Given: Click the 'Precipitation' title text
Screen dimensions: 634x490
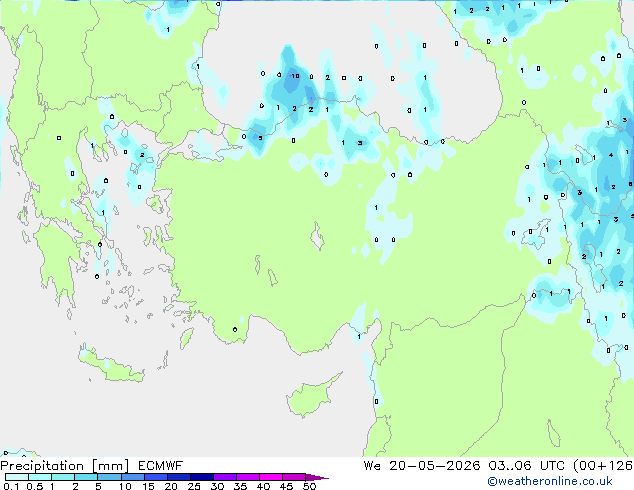Looking at the screenshot, I should 42,466.
